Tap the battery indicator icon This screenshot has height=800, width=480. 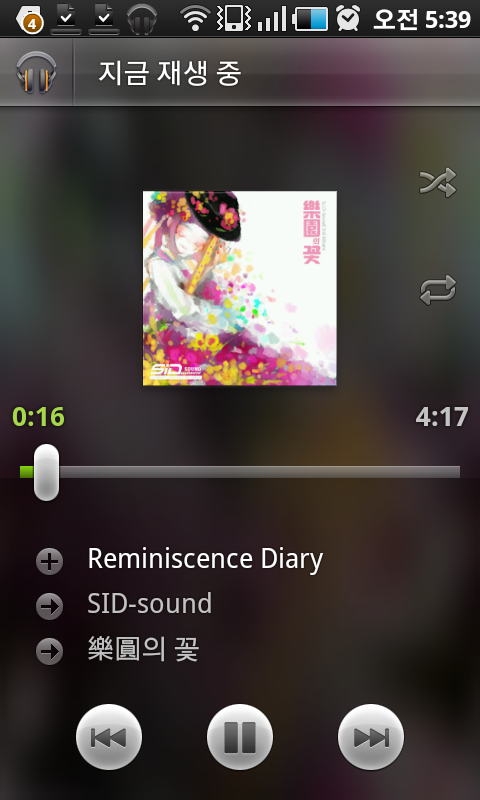coord(311,19)
